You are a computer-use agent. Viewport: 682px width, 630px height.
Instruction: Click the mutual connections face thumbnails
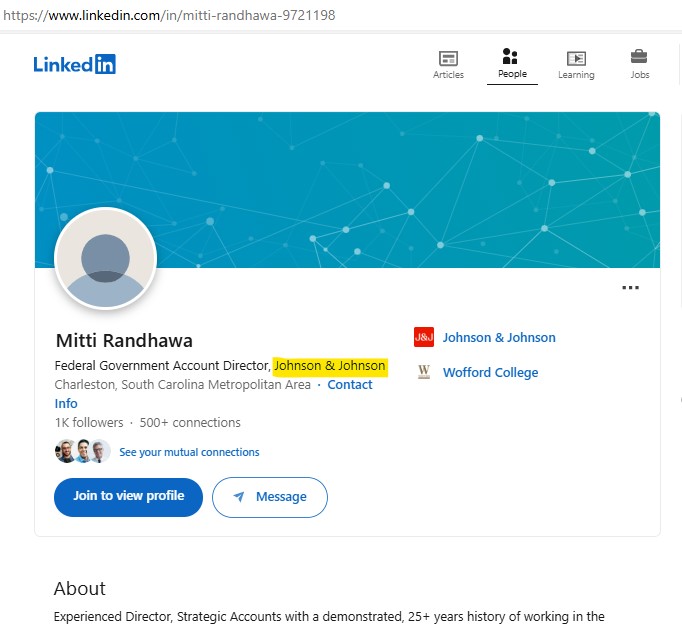(x=83, y=451)
